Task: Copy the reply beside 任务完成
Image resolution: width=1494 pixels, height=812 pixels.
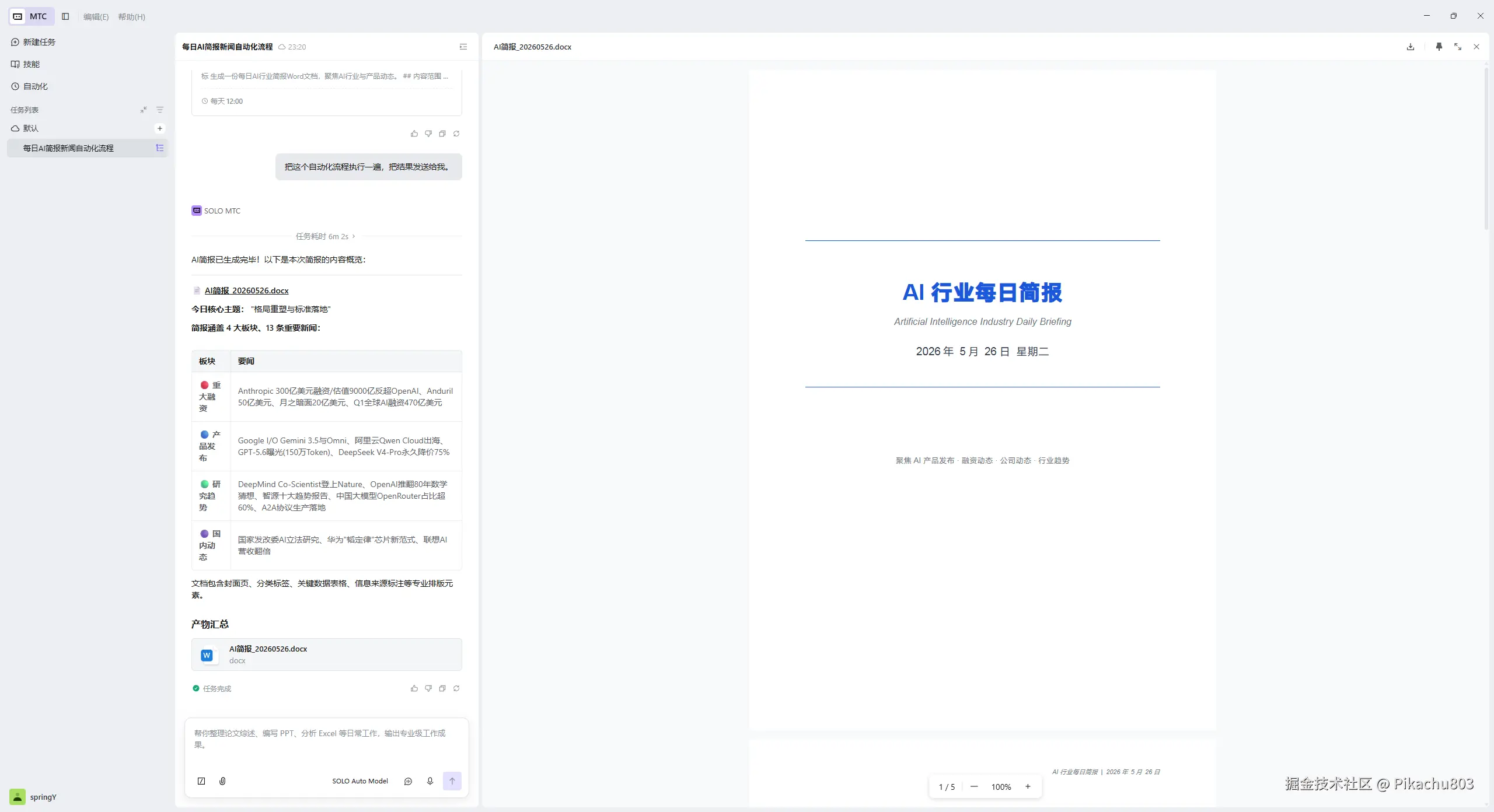Action: click(x=442, y=688)
